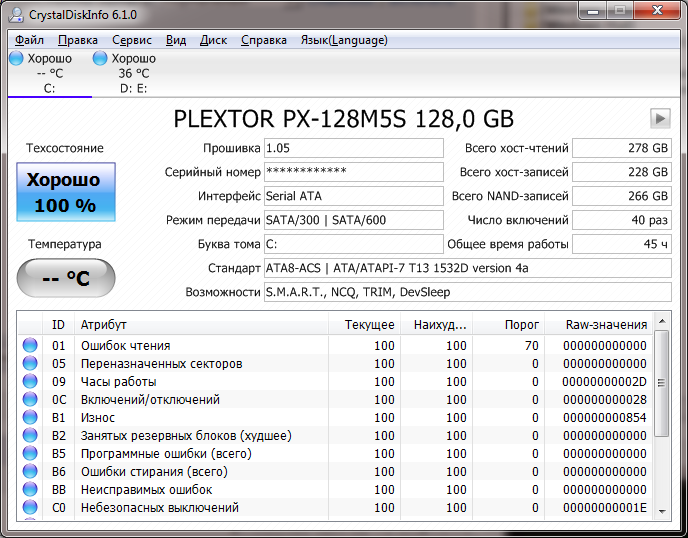The width and height of the screenshot is (688, 538).
Task: Click the 36 °C temperature under D: E: drive
Action: [x=134, y=73]
